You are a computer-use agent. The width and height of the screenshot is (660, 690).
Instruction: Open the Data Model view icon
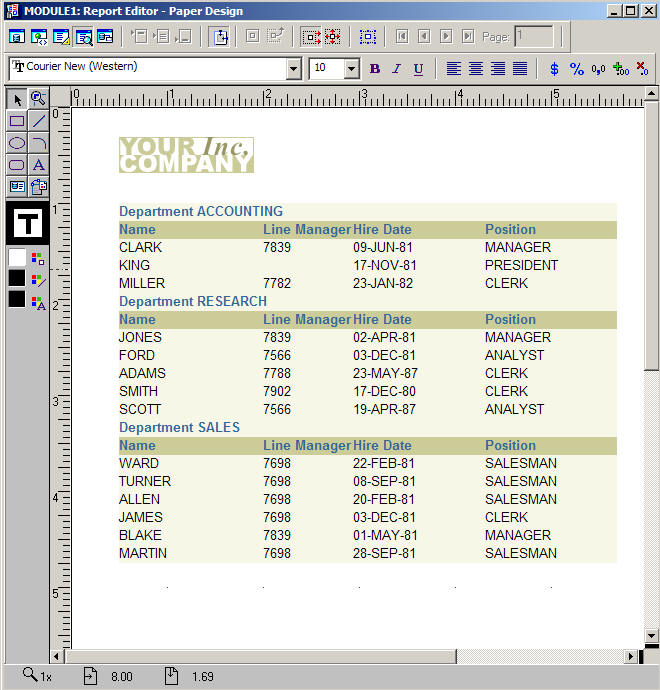17,37
